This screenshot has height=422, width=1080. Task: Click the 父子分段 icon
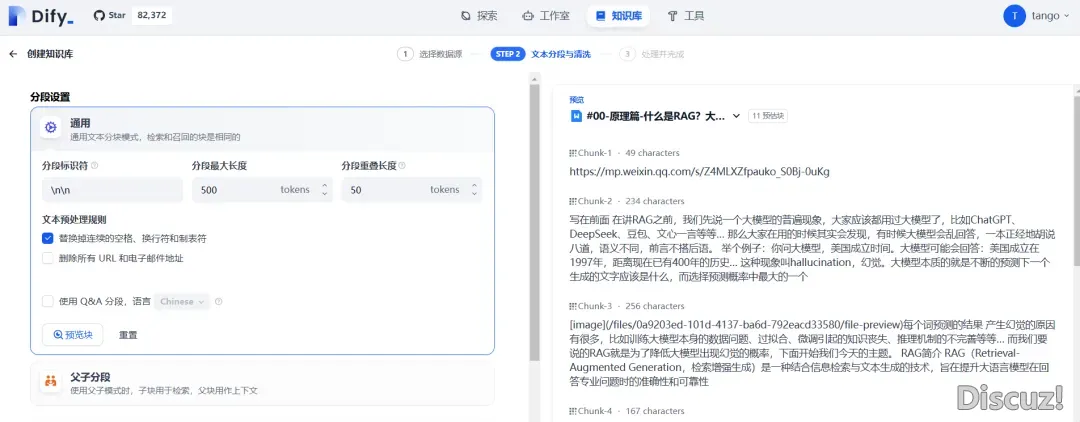(50, 382)
